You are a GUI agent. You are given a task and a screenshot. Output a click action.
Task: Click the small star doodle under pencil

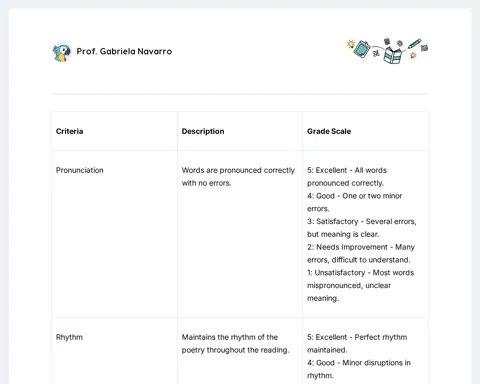click(x=413, y=55)
